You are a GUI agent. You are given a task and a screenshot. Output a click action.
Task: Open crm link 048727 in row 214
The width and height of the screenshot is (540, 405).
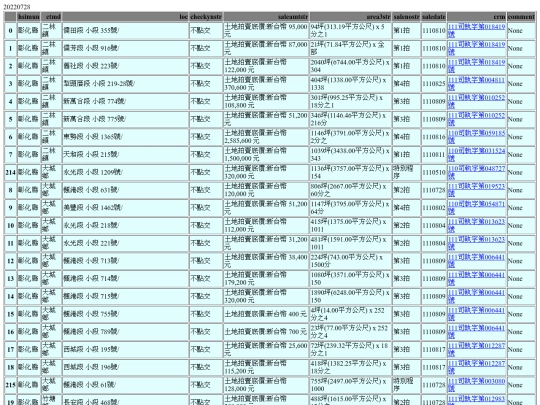[x=476, y=172]
